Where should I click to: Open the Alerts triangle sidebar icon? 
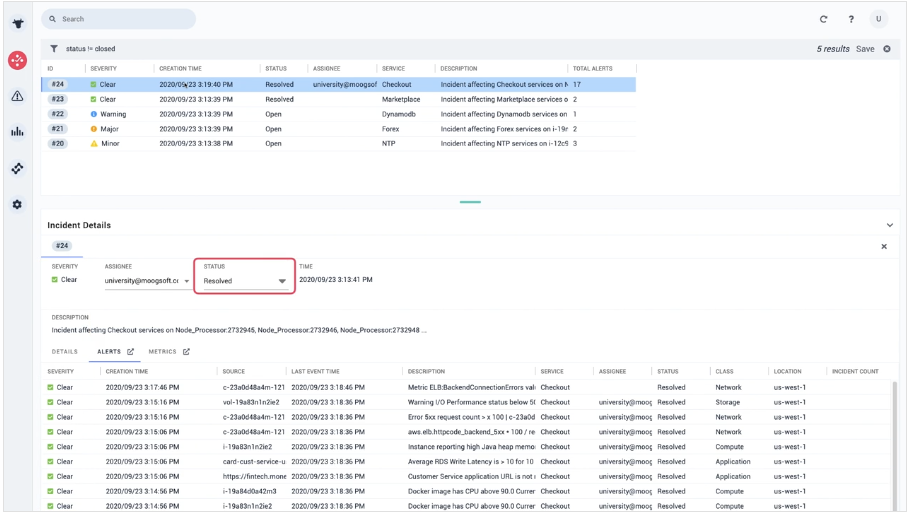tap(17, 96)
